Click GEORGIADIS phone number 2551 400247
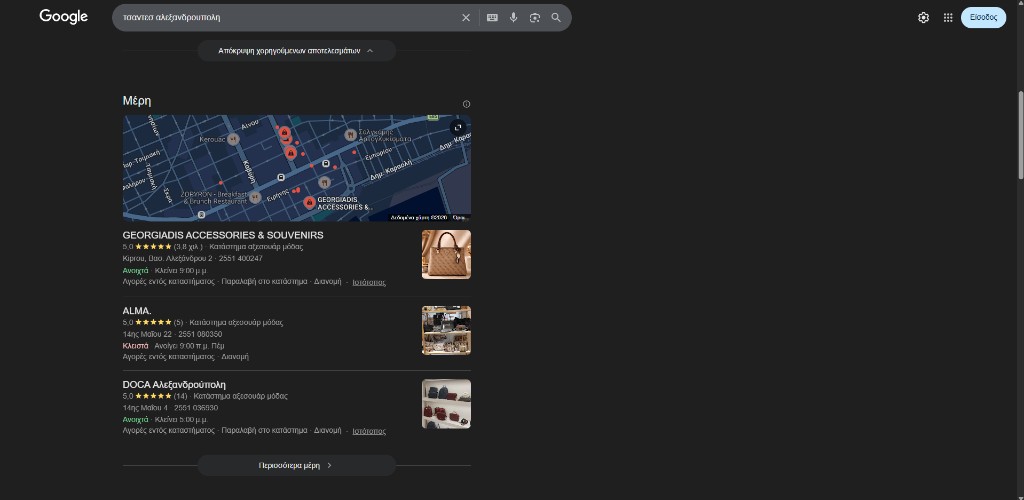Viewport: 1024px width, 500px height. point(240,258)
